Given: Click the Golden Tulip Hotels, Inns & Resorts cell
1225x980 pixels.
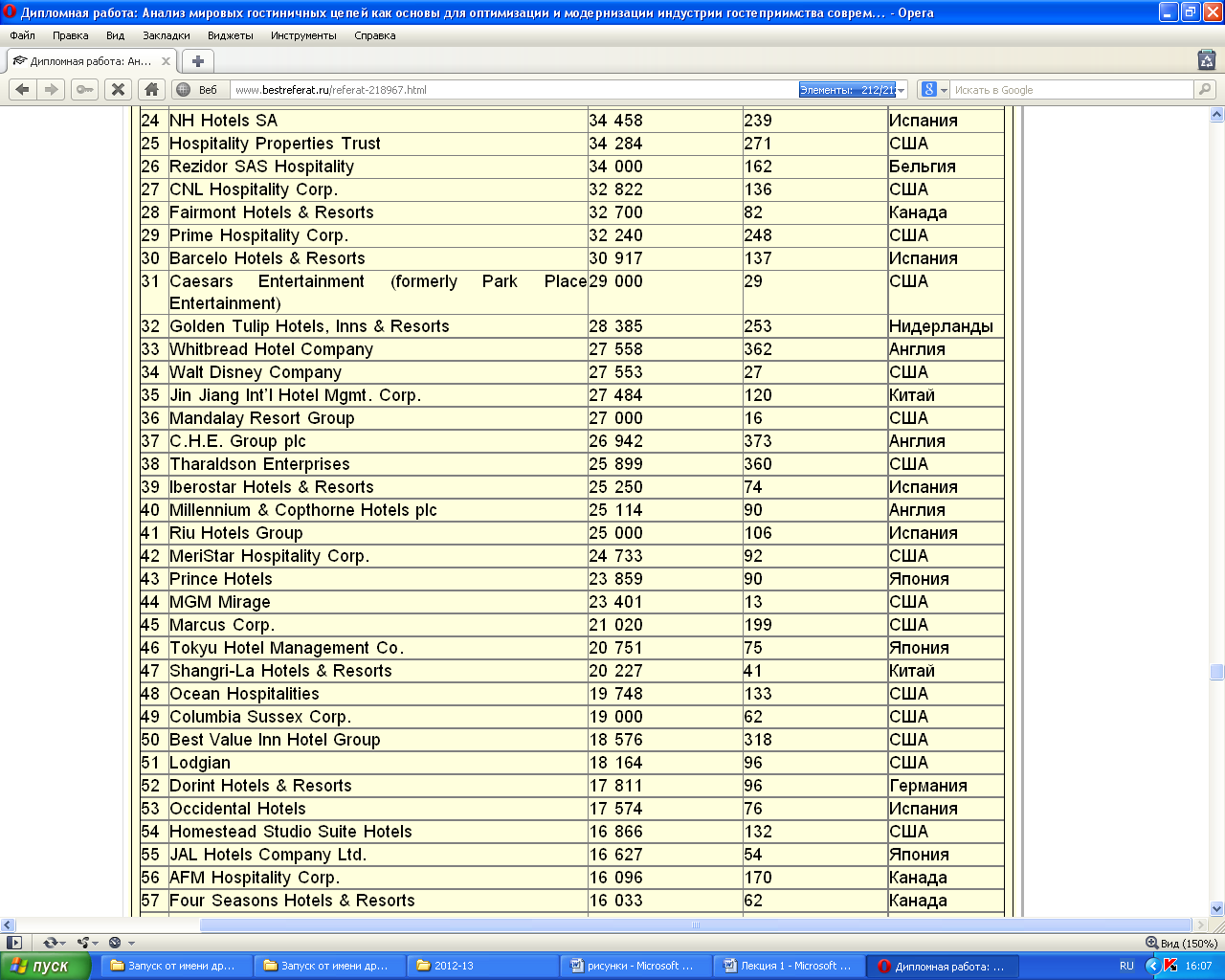Looking at the screenshot, I should (x=377, y=326).
